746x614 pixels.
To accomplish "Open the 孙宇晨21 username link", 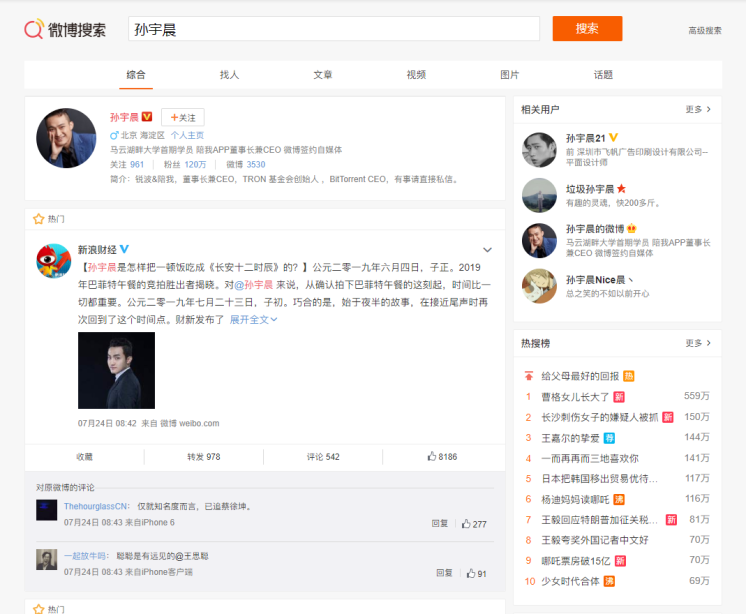I will (585, 138).
